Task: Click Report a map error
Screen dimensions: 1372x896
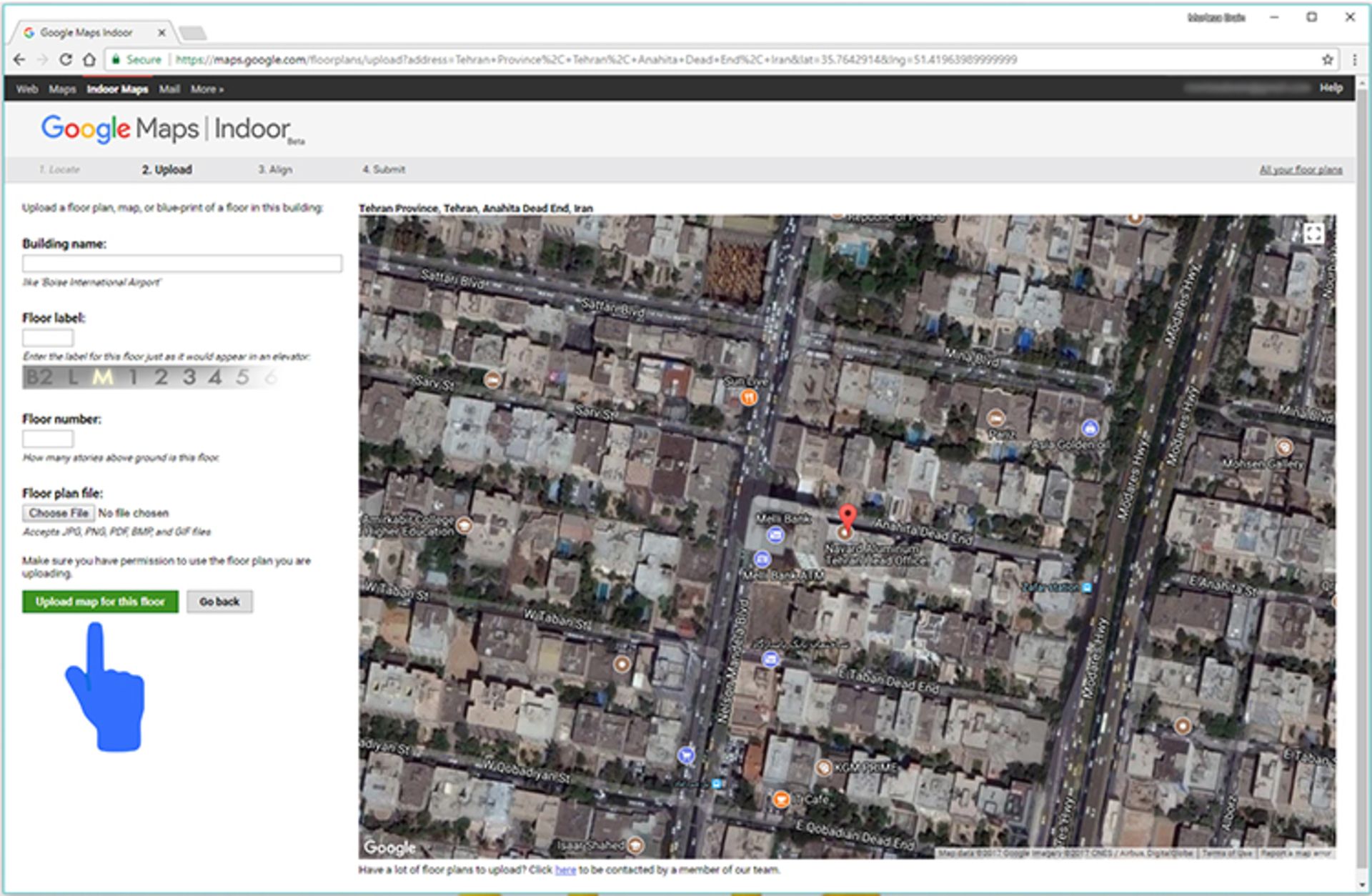Action: pos(1296,853)
